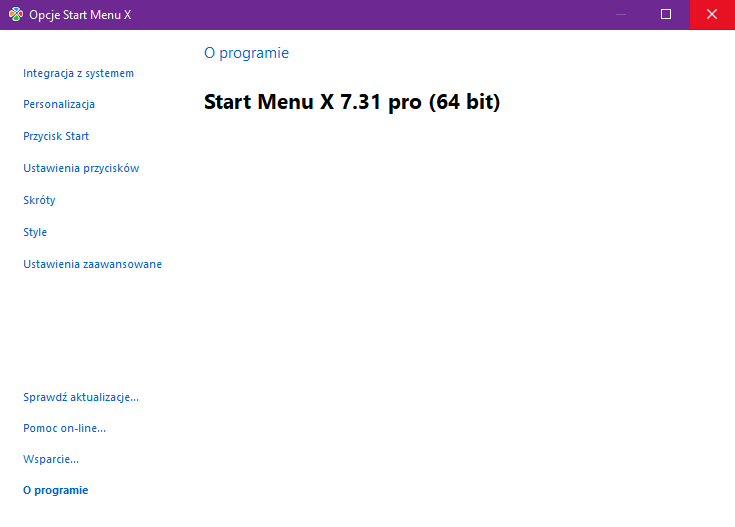Select O programie in sidebar

coord(56,490)
